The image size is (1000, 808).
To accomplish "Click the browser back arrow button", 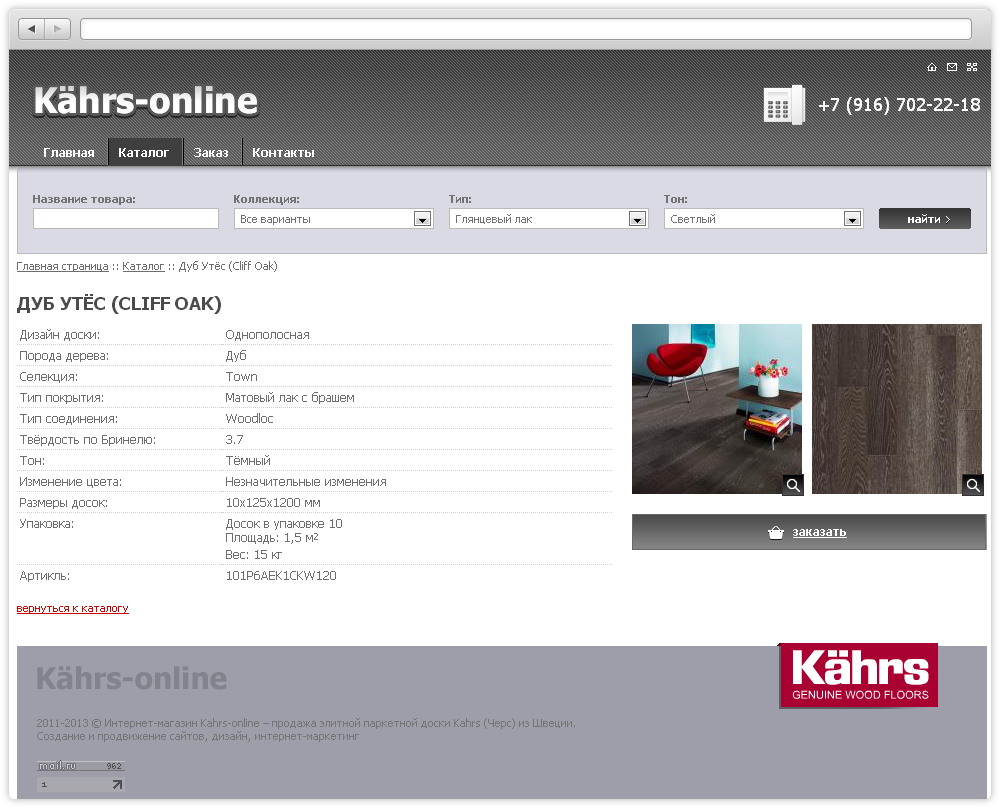I will pos(32,29).
